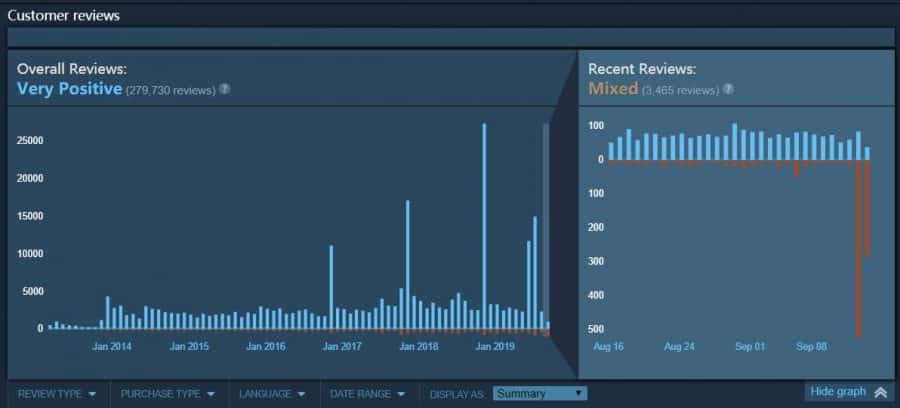Click the double-chevron icon beside Hide graph
Screen dimensions: 900x408
pos(880,393)
